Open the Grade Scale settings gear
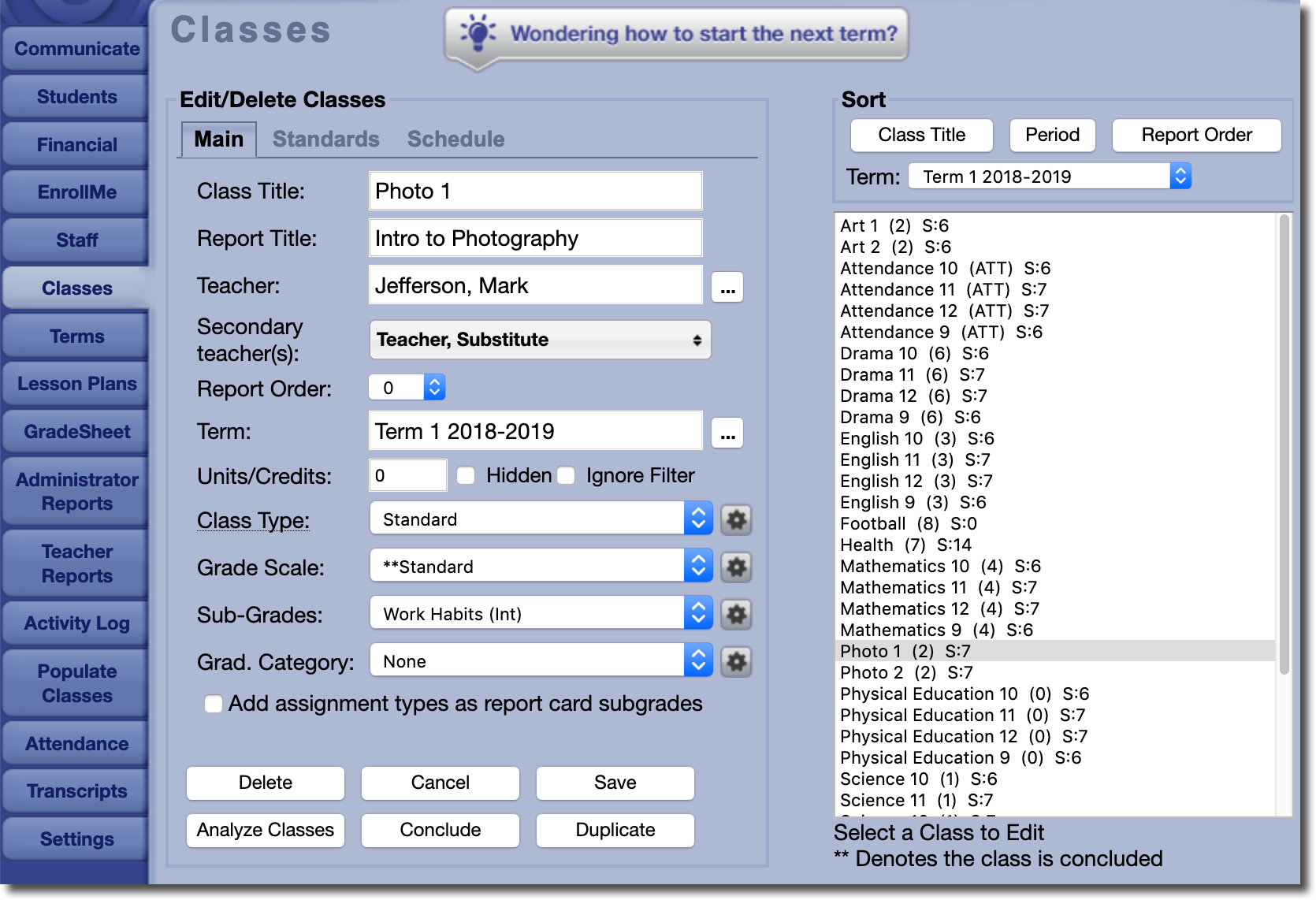 (x=736, y=567)
